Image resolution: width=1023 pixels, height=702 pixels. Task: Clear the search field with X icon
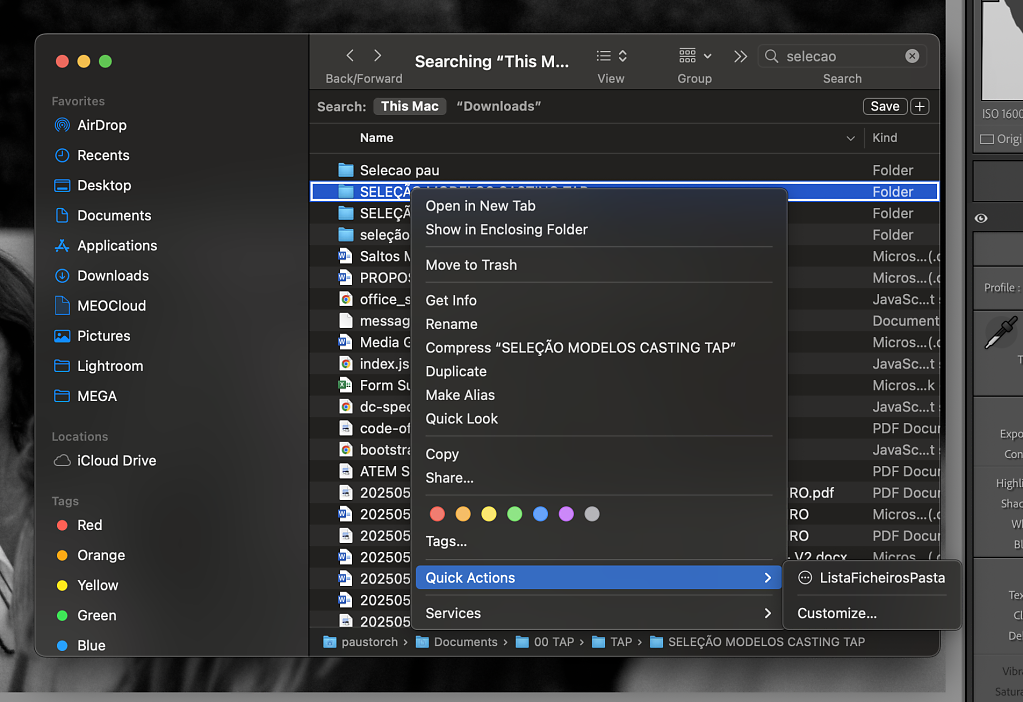(912, 56)
